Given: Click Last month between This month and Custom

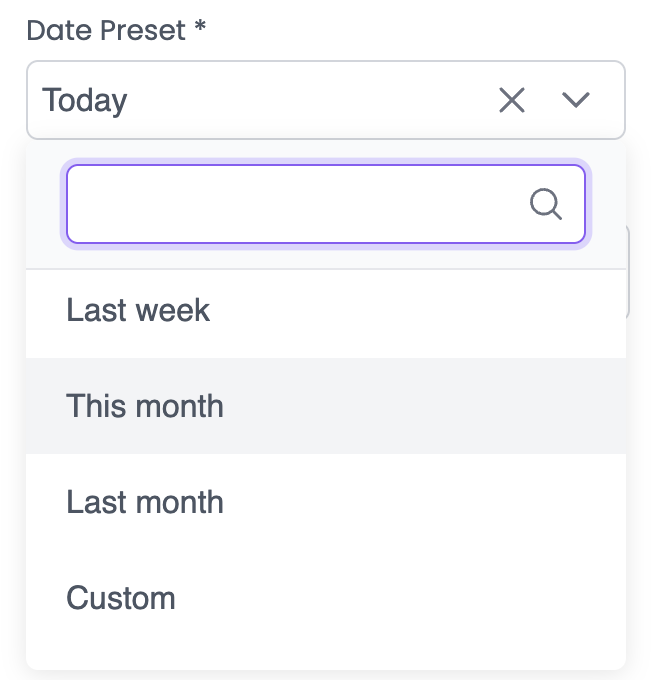Looking at the screenshot, I should click(145, 502).
